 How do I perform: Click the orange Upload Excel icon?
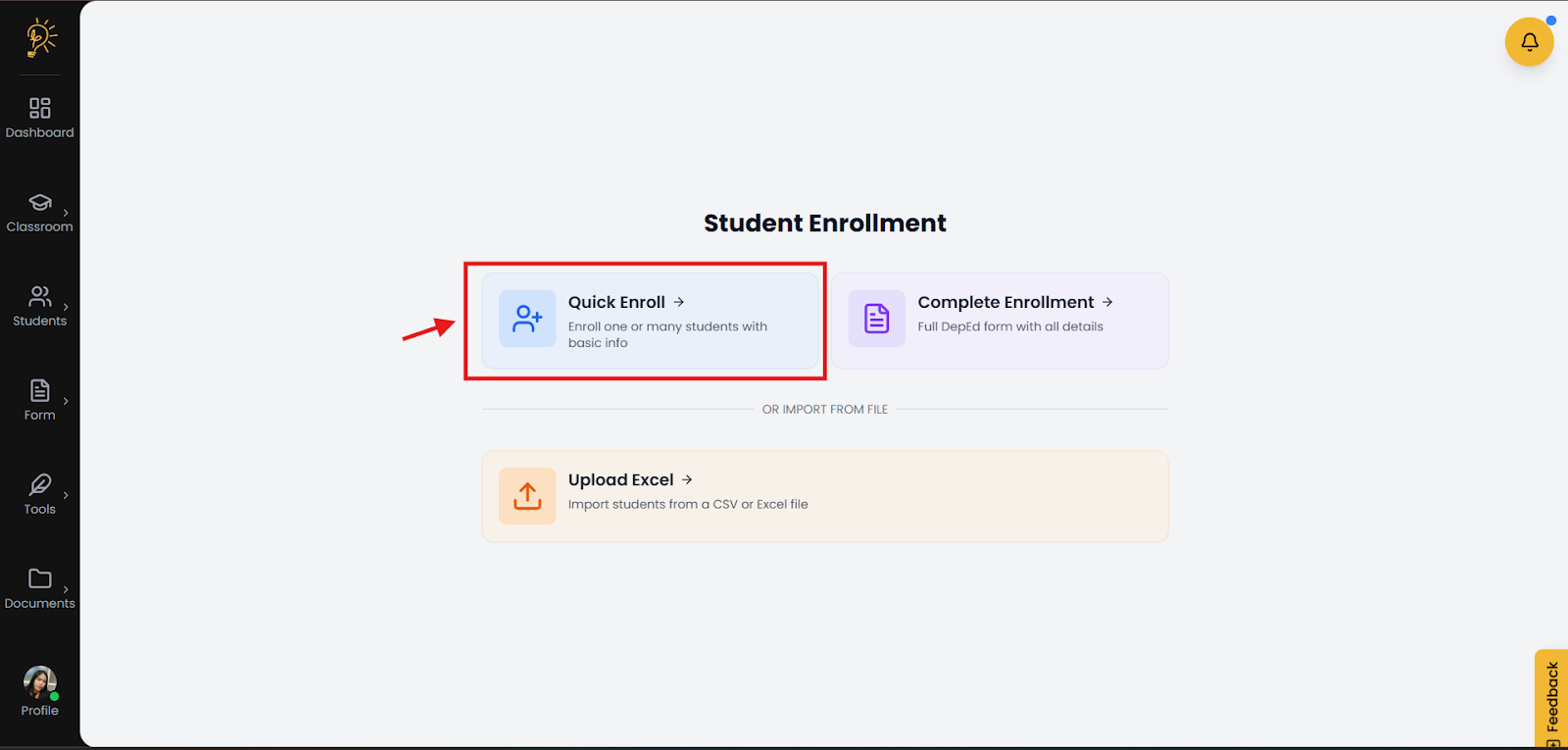[527, 496]
